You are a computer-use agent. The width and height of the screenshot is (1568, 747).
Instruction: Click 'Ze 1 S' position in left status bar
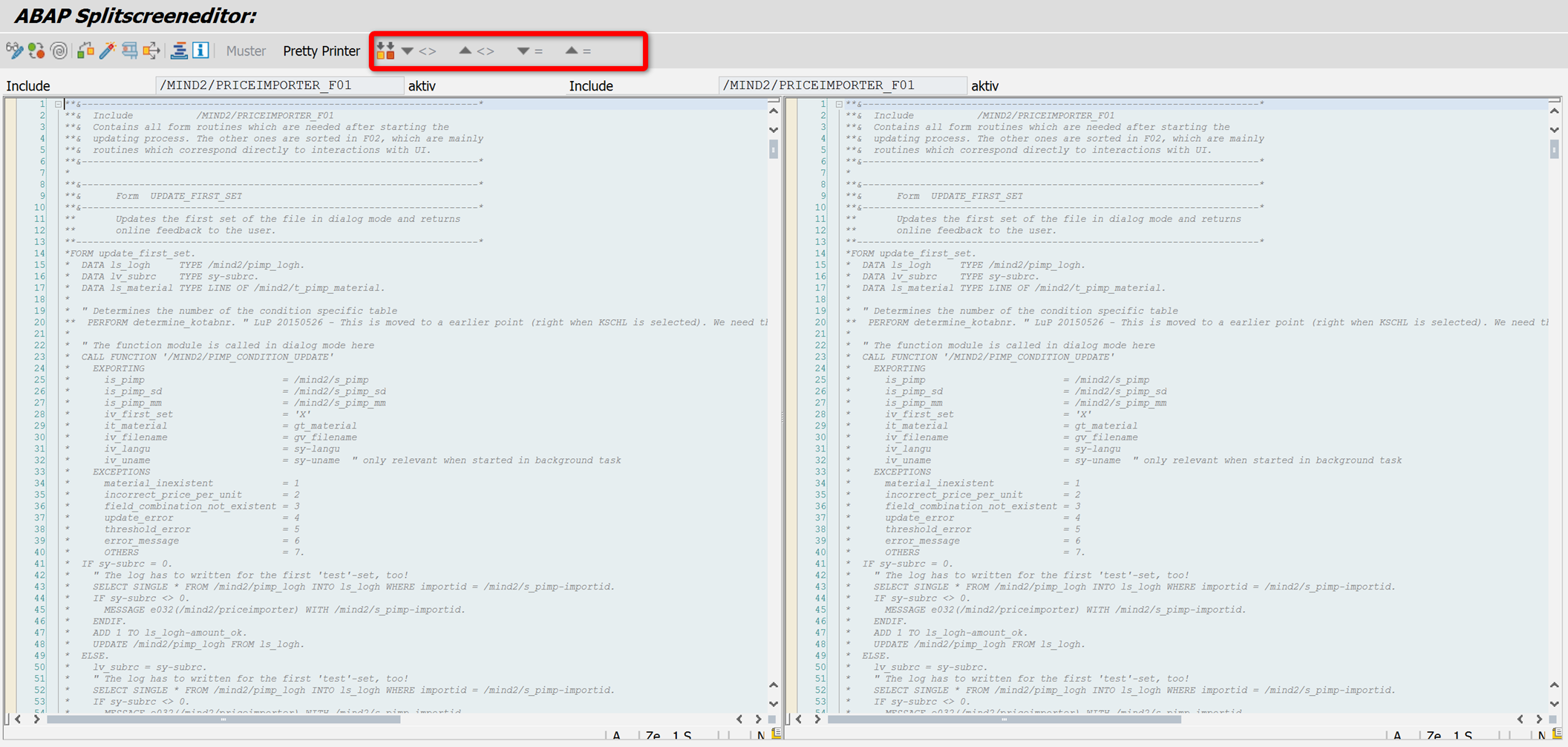pos(668,735)
